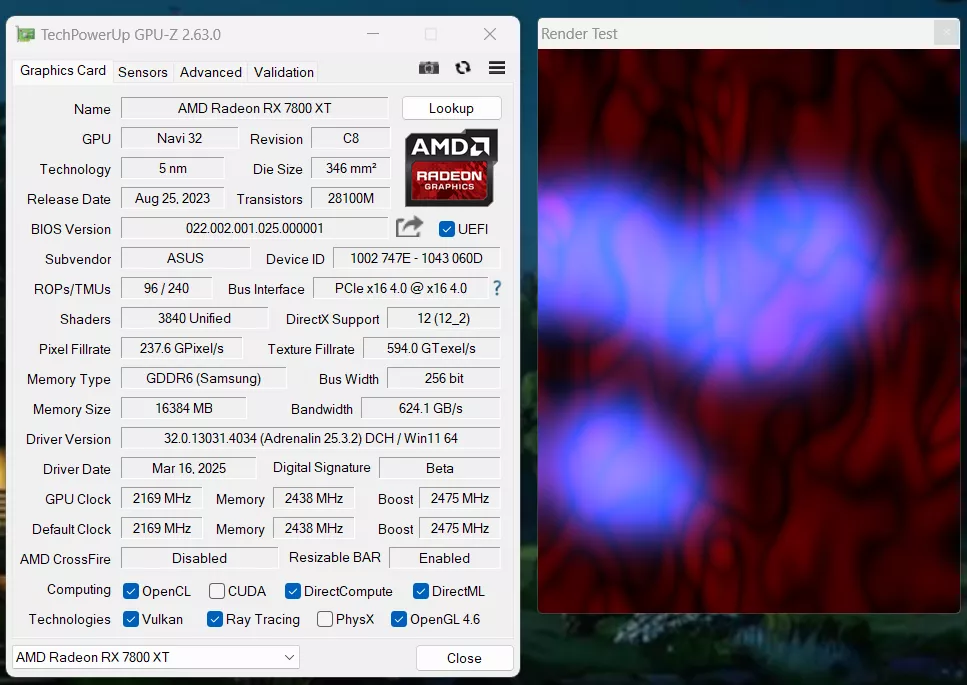Close the GPU-Z window with X
This screenshot has width=967, height=685.
click(490, 34)
